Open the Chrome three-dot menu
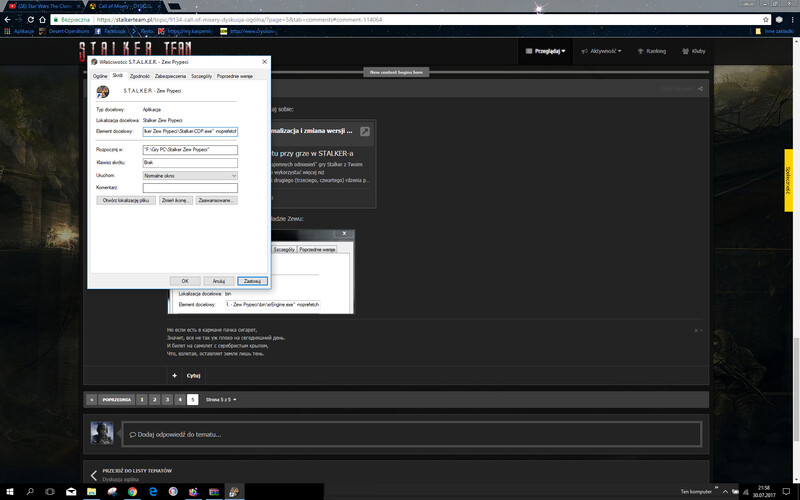The width and height of the screenshot is (800, 500). point(793,19)
